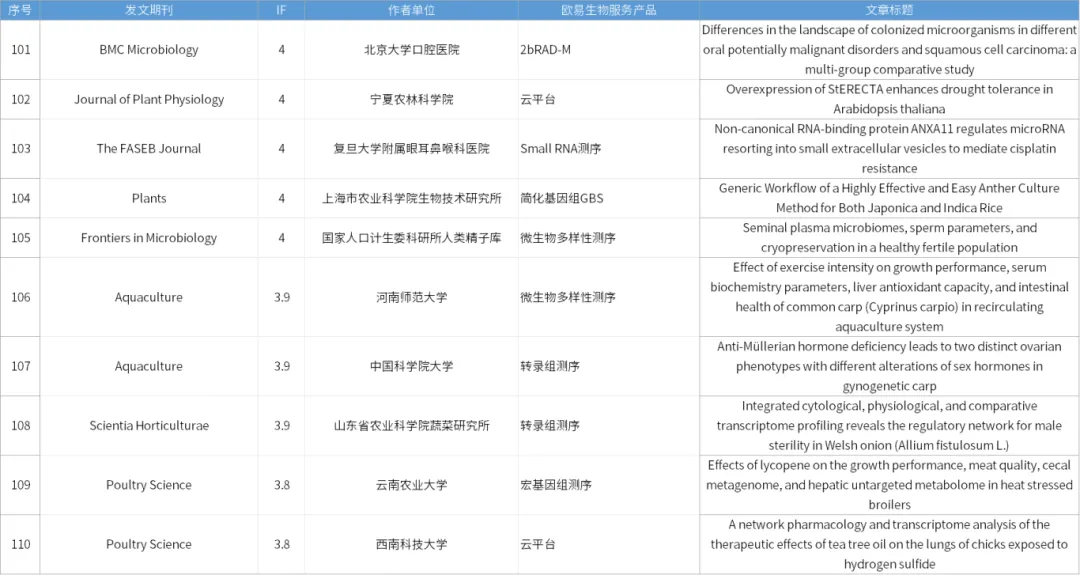
Task: Click the 文章标题 column header
Action: click(889, 10)
